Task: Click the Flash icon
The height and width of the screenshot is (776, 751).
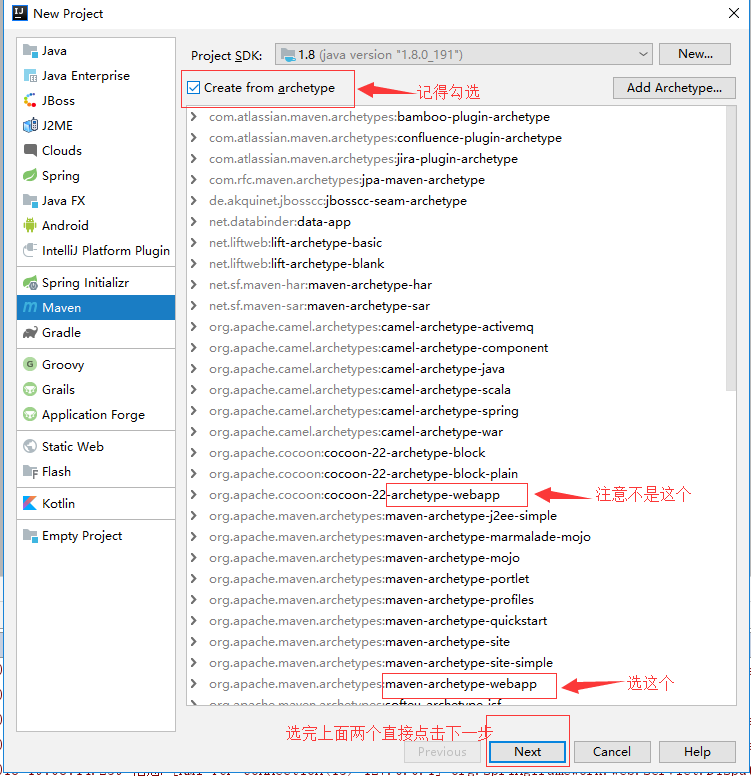Action: click(30, 472)
